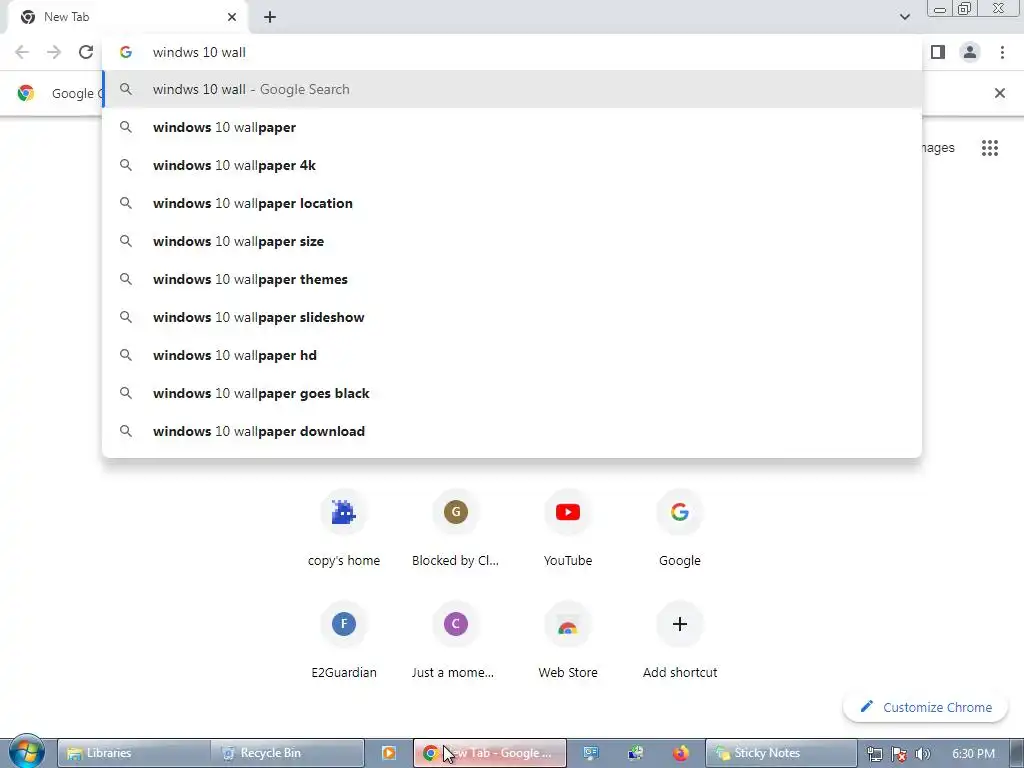This screenshot has width=1024, height=768.
Task: Click the volume speaker tray icon
Action: (x=923, y=754)
